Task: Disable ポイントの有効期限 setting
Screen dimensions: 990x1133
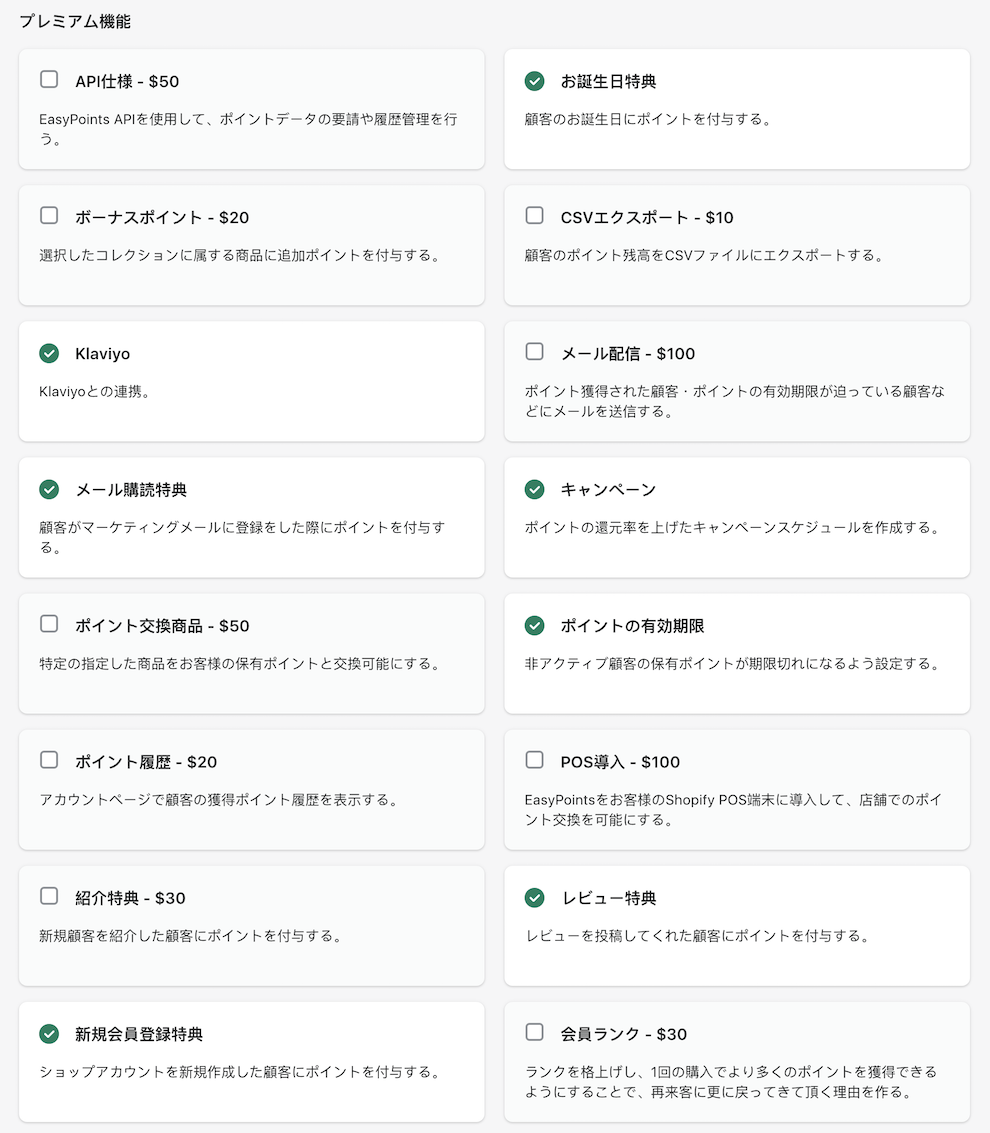Action: click(x=534, y=625)
